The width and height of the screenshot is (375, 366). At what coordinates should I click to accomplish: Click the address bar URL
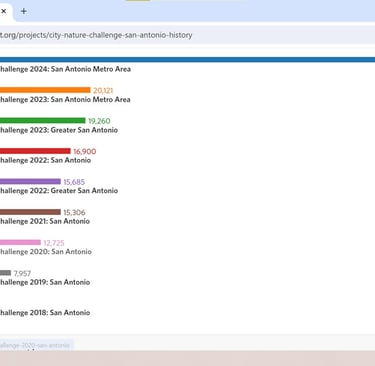(96, 35)
